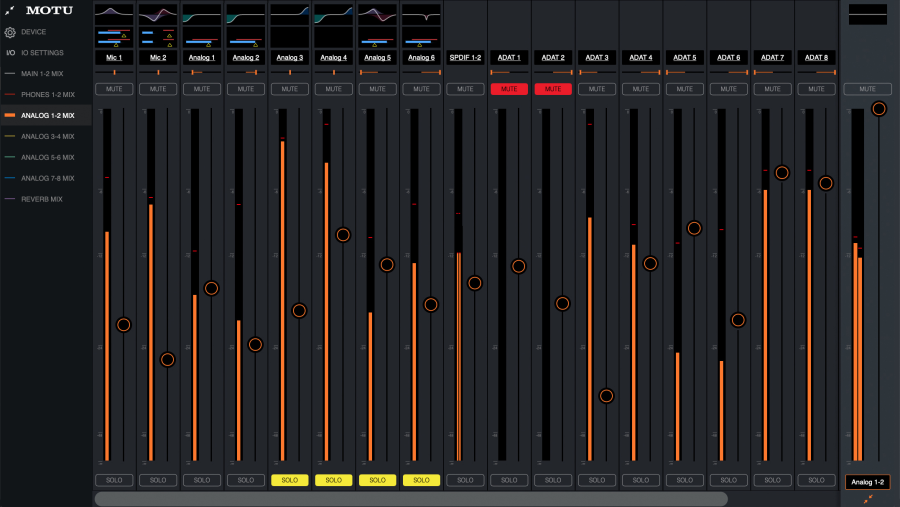Open Device settings gear icon
The width and height of the screenshot is (900, 507).
click(x=10, y=32)
